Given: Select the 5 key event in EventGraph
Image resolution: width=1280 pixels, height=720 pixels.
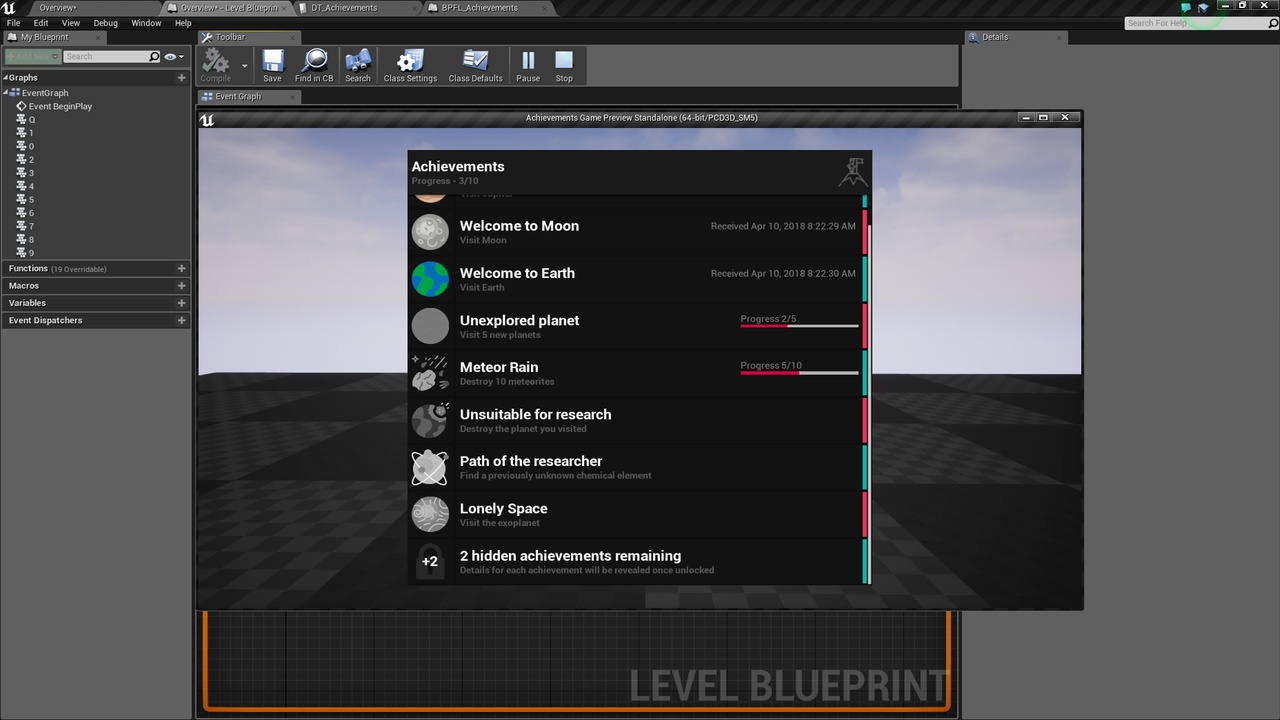Looking at the screenshot, I should [31, 199].
